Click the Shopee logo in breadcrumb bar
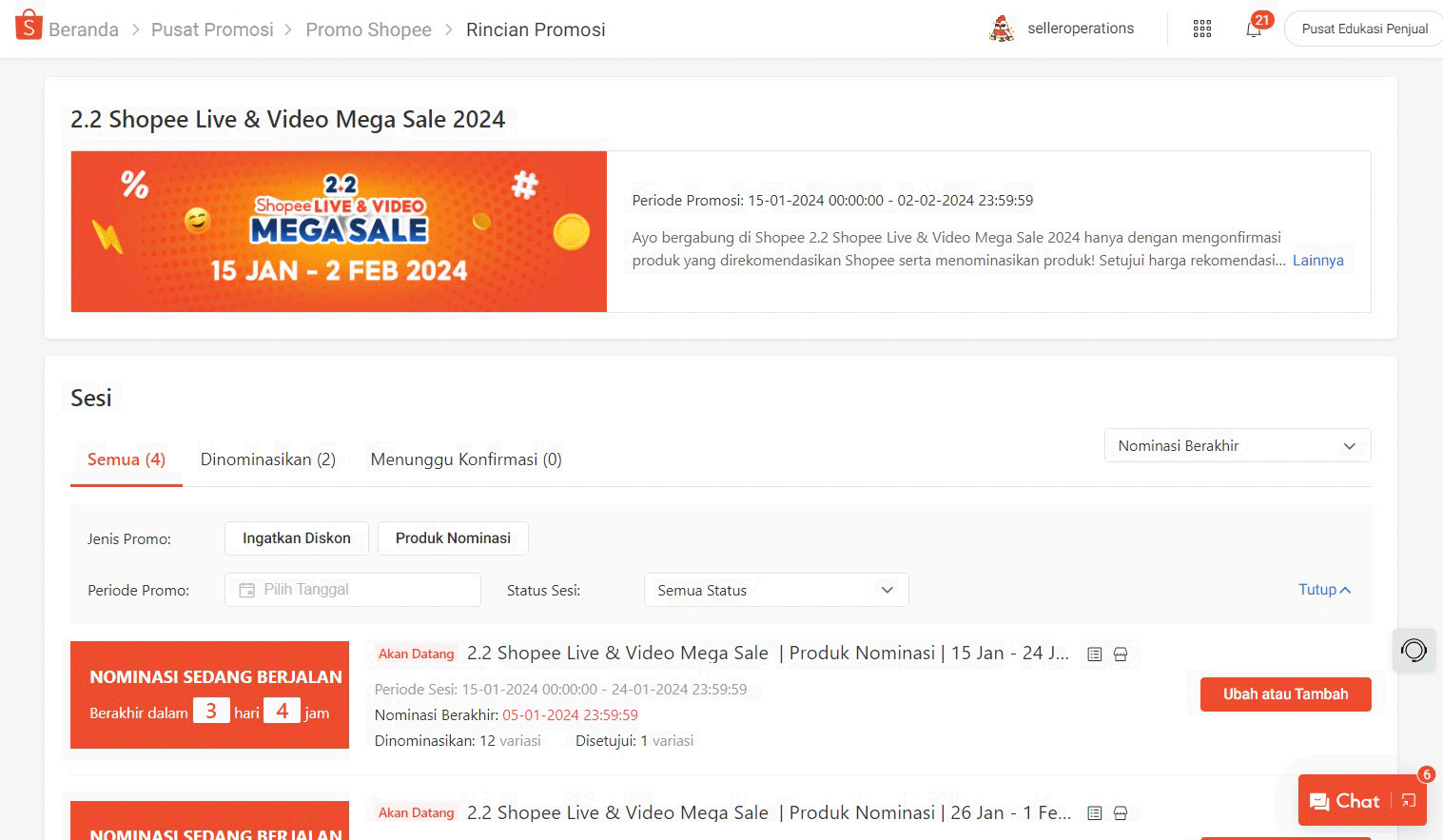Screen dimensions: 1443x840 tap(29, 26)
